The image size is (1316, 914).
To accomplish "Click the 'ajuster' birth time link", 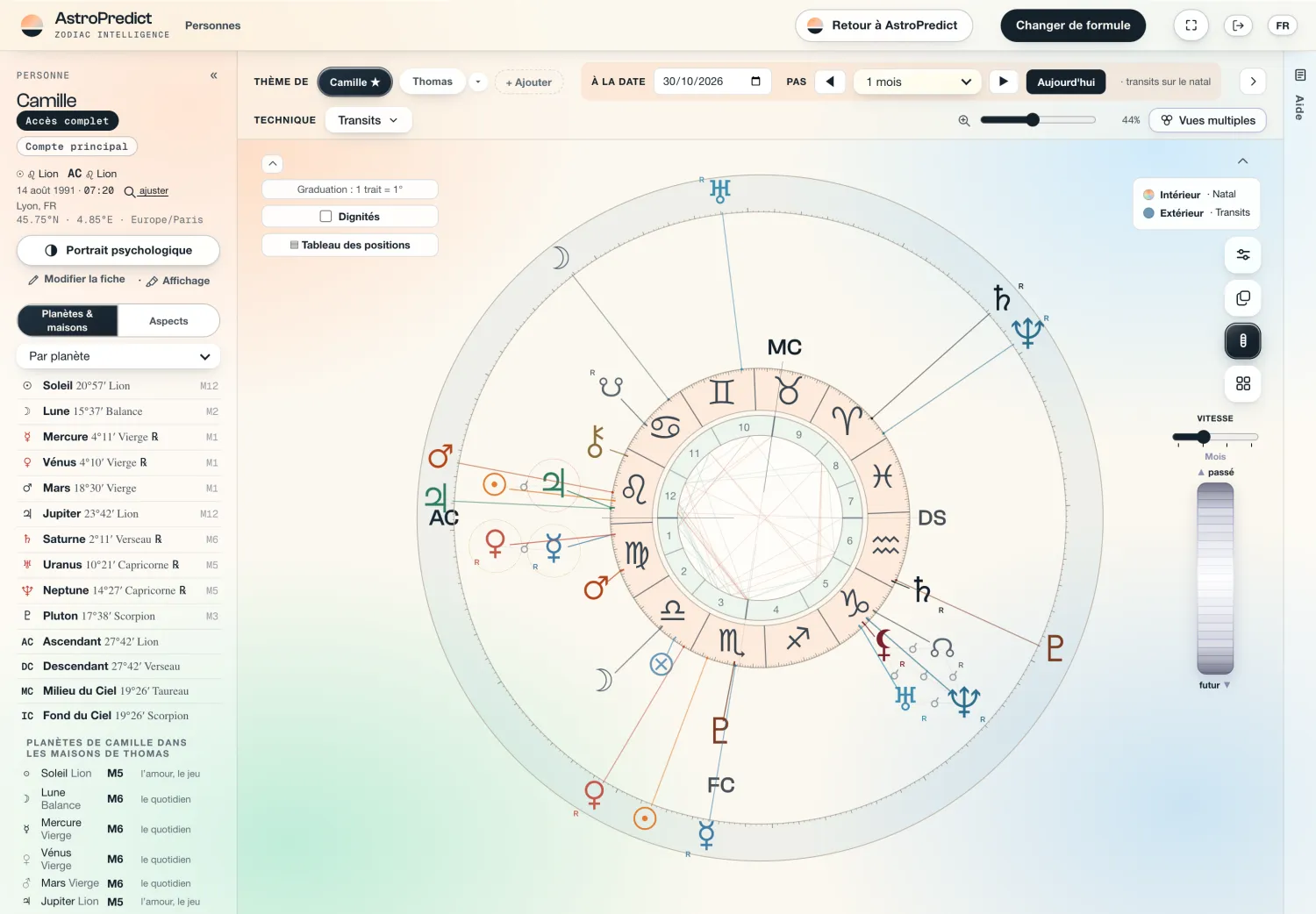I will pos(153,190).
